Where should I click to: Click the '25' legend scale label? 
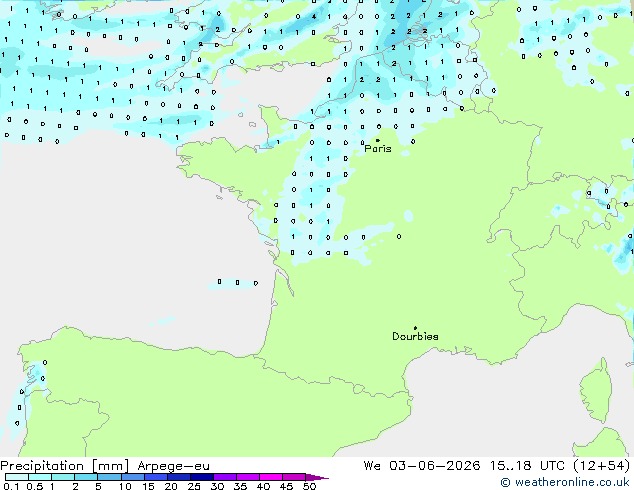(194, 486)
